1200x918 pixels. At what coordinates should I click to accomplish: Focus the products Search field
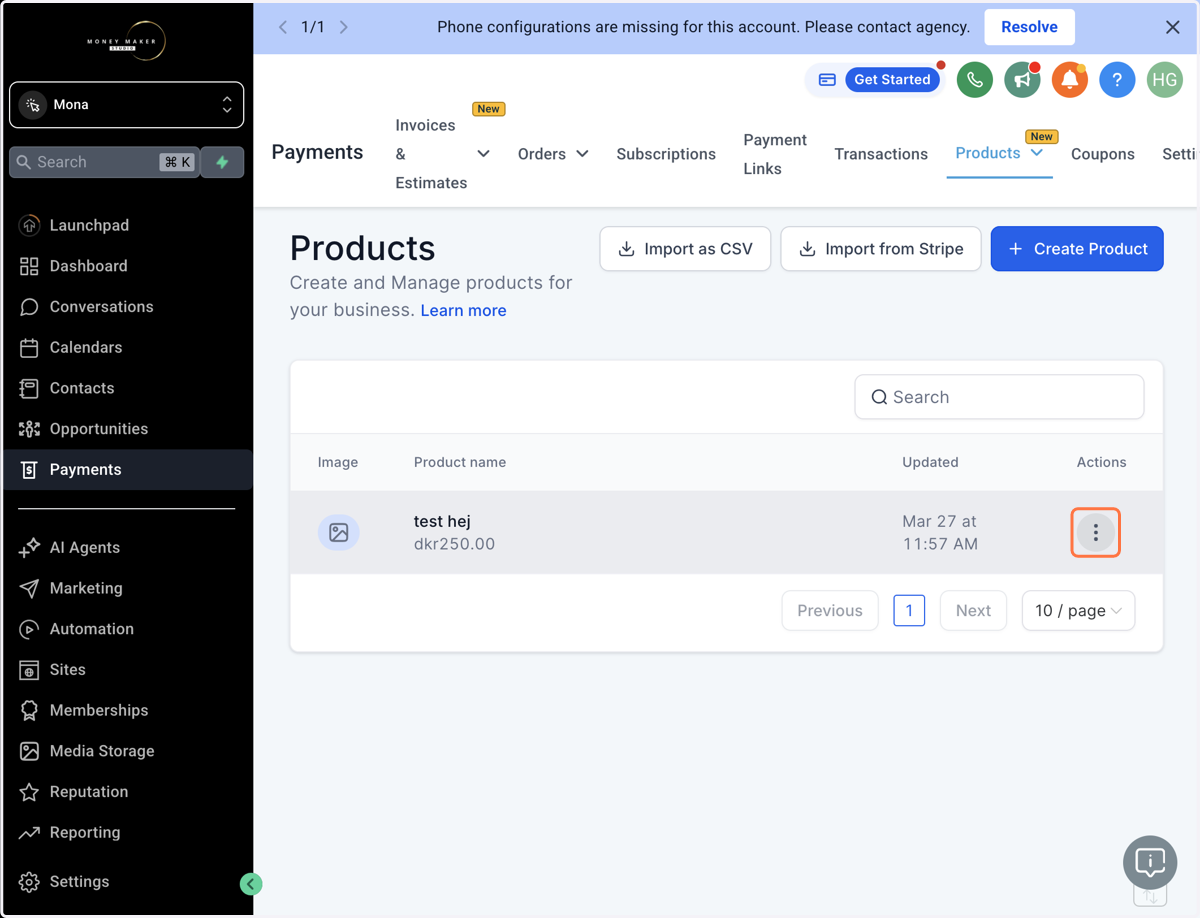[x=999, y=397]
